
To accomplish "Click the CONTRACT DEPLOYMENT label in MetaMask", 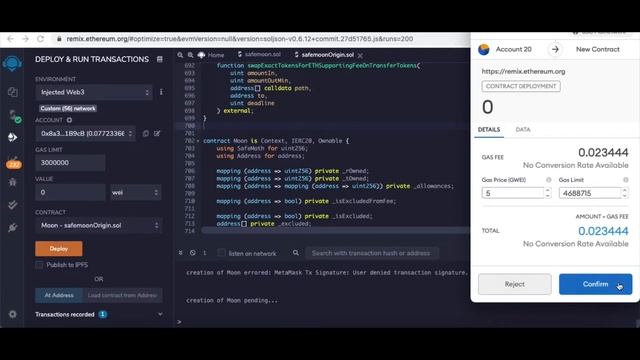I will coord(521,86).
